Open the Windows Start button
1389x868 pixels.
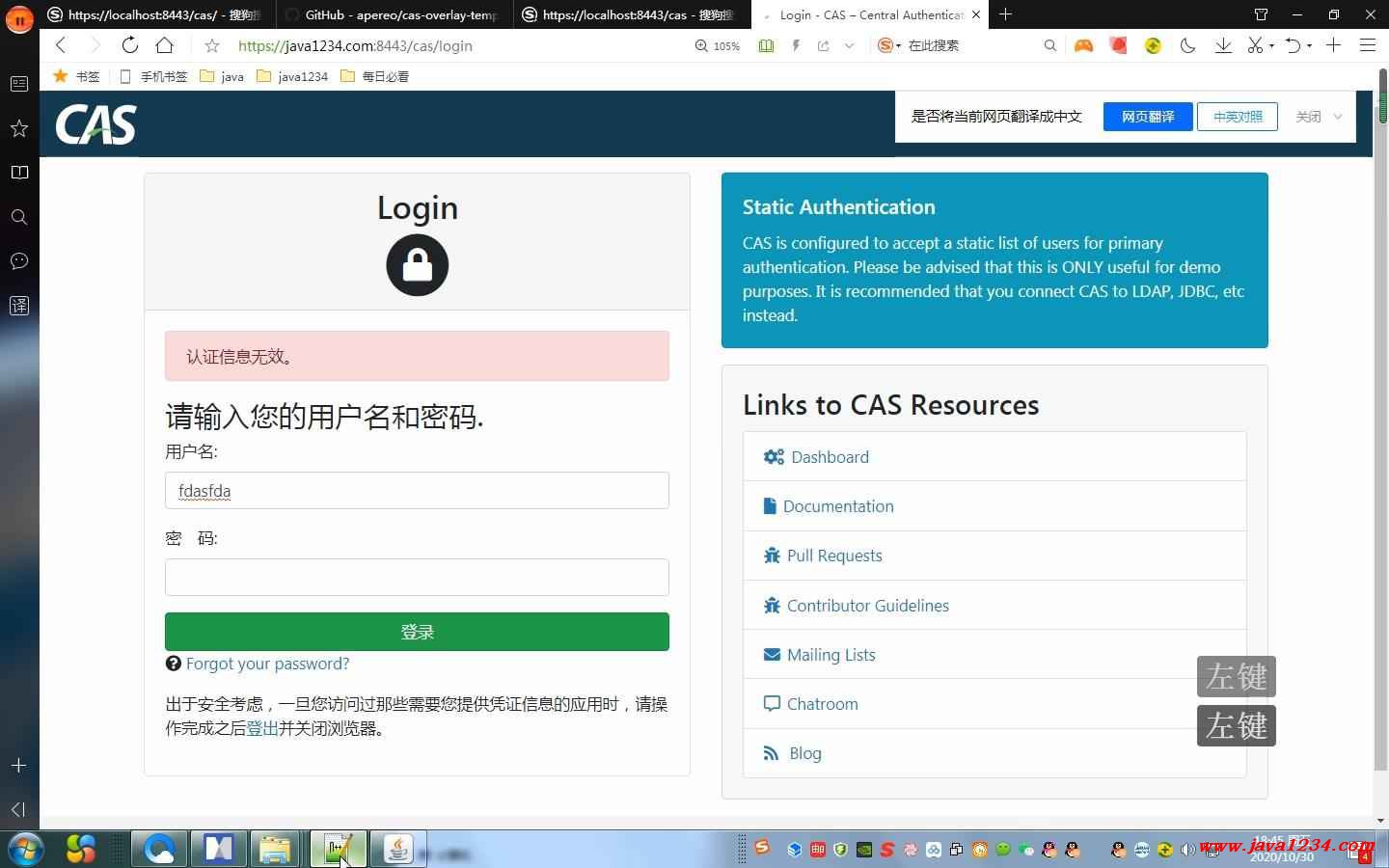point(25,849)
